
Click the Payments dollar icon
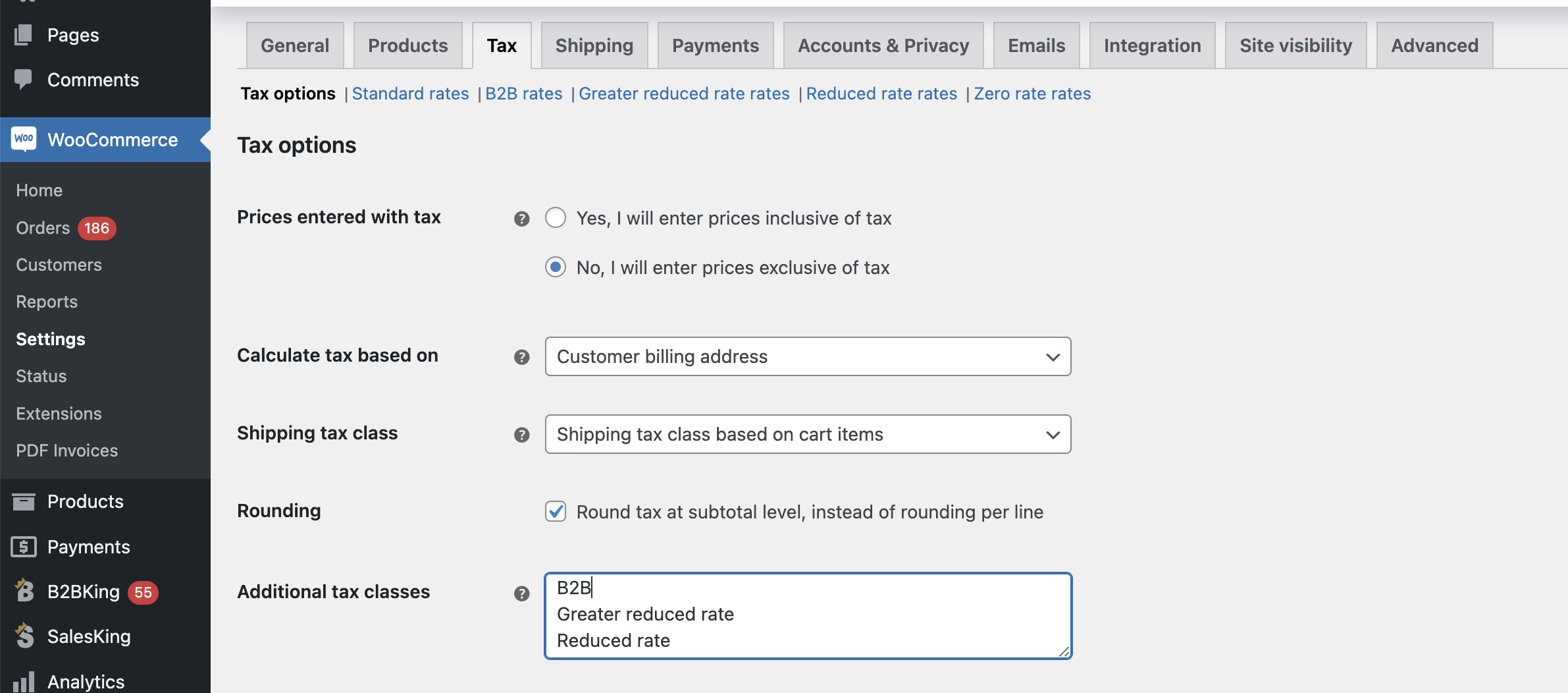tap(24, 547)
